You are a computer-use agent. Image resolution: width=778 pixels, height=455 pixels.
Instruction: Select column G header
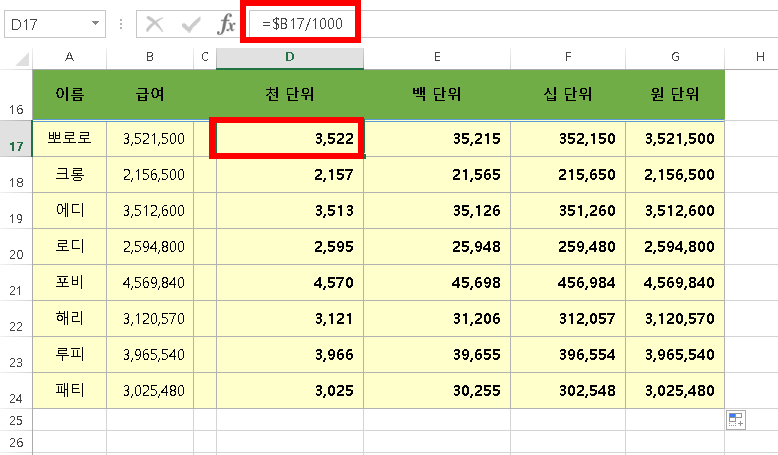click(x=675, y=57)
